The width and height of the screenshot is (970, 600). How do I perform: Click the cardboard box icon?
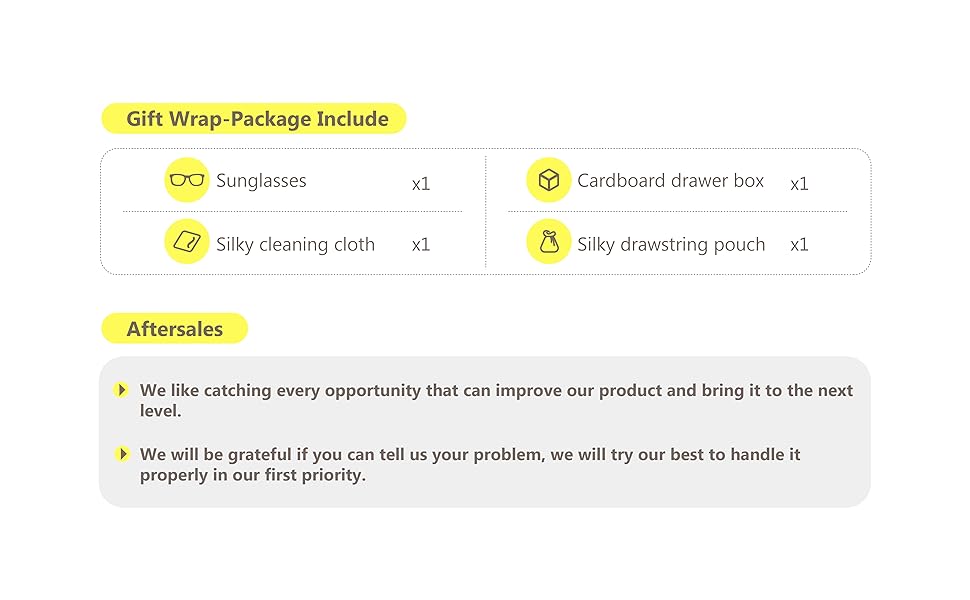(x=548, y=180)
